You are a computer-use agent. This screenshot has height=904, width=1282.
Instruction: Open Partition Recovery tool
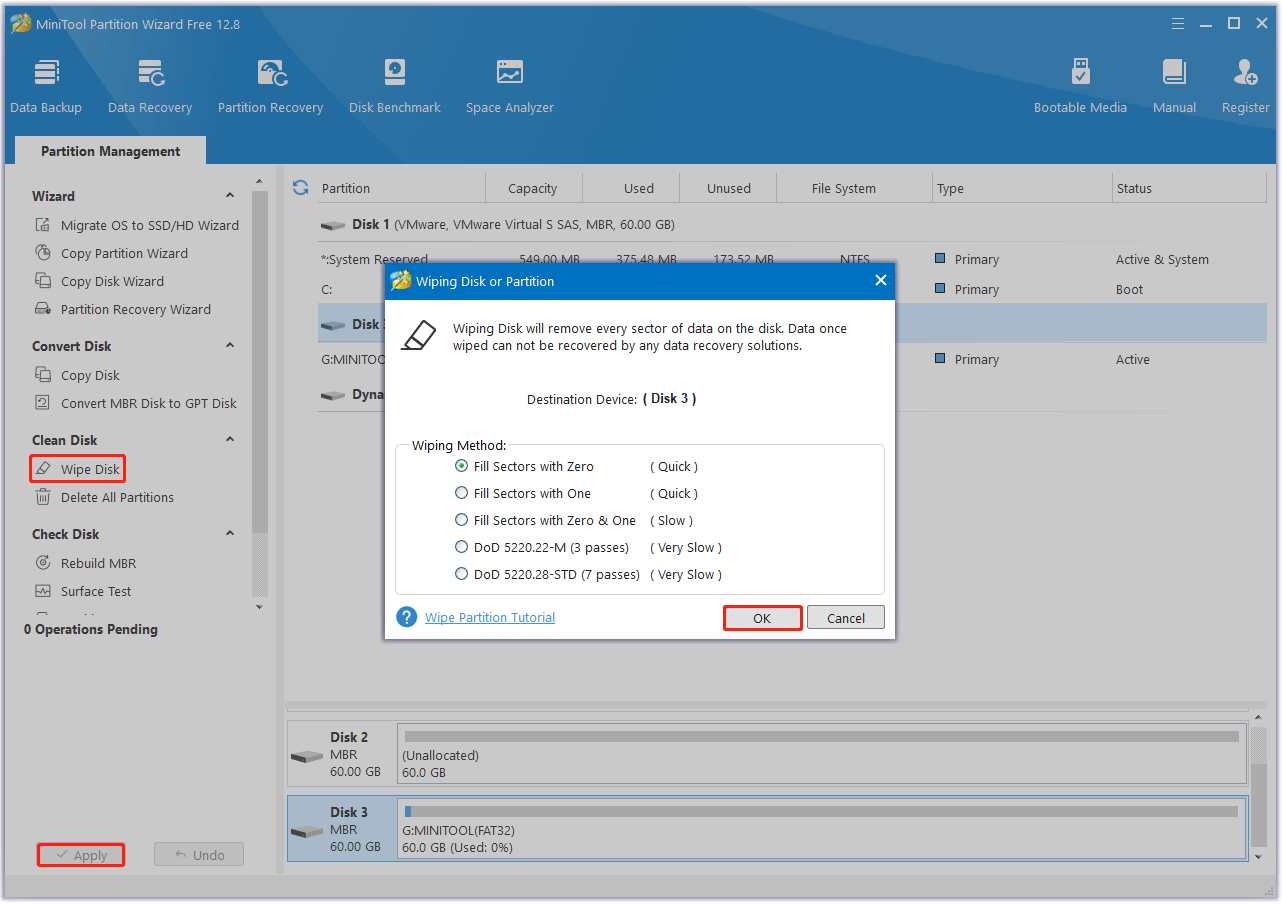pos(270,86)
